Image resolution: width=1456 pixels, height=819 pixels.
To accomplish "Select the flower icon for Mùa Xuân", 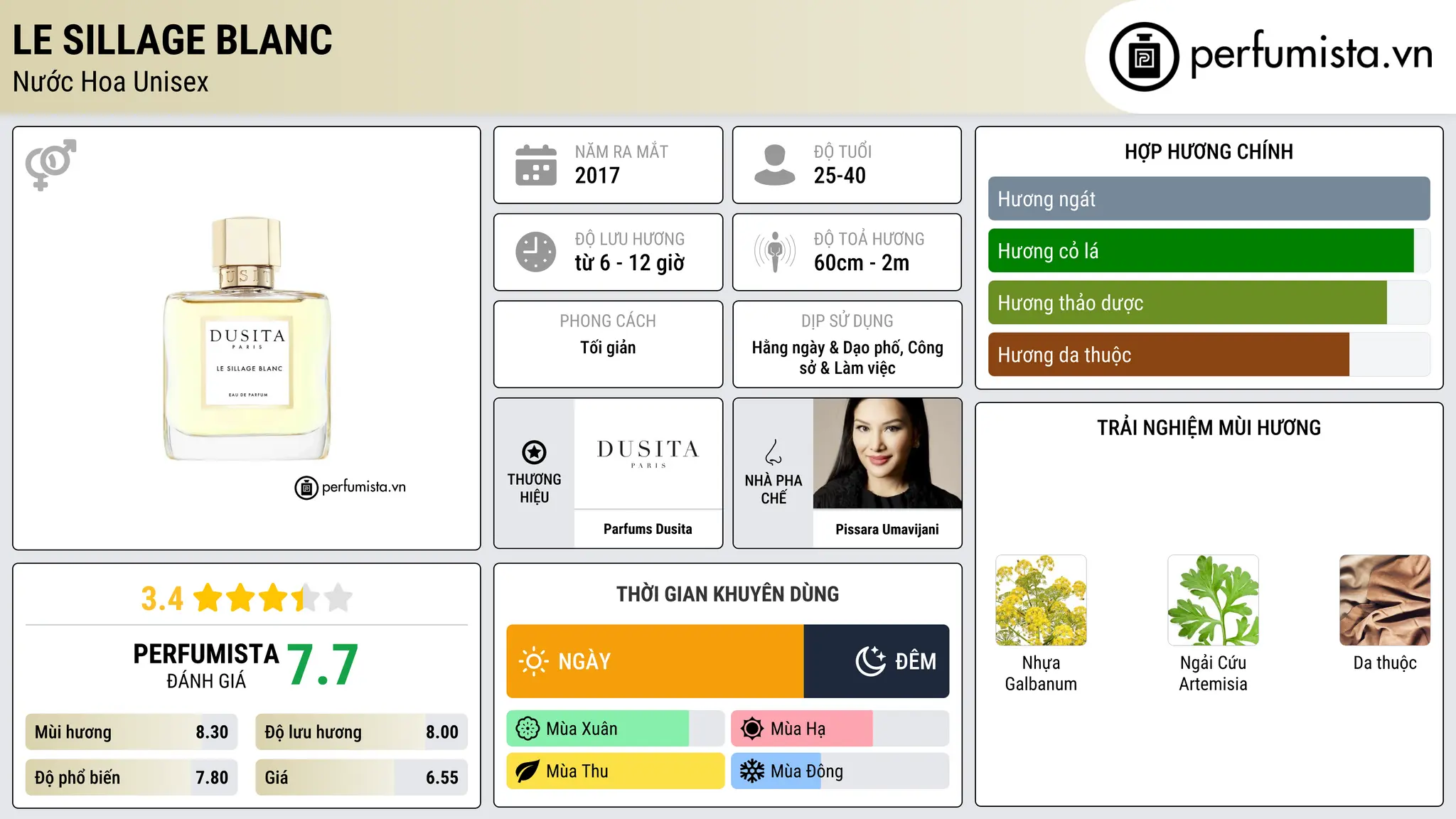I will coord(528,729).
